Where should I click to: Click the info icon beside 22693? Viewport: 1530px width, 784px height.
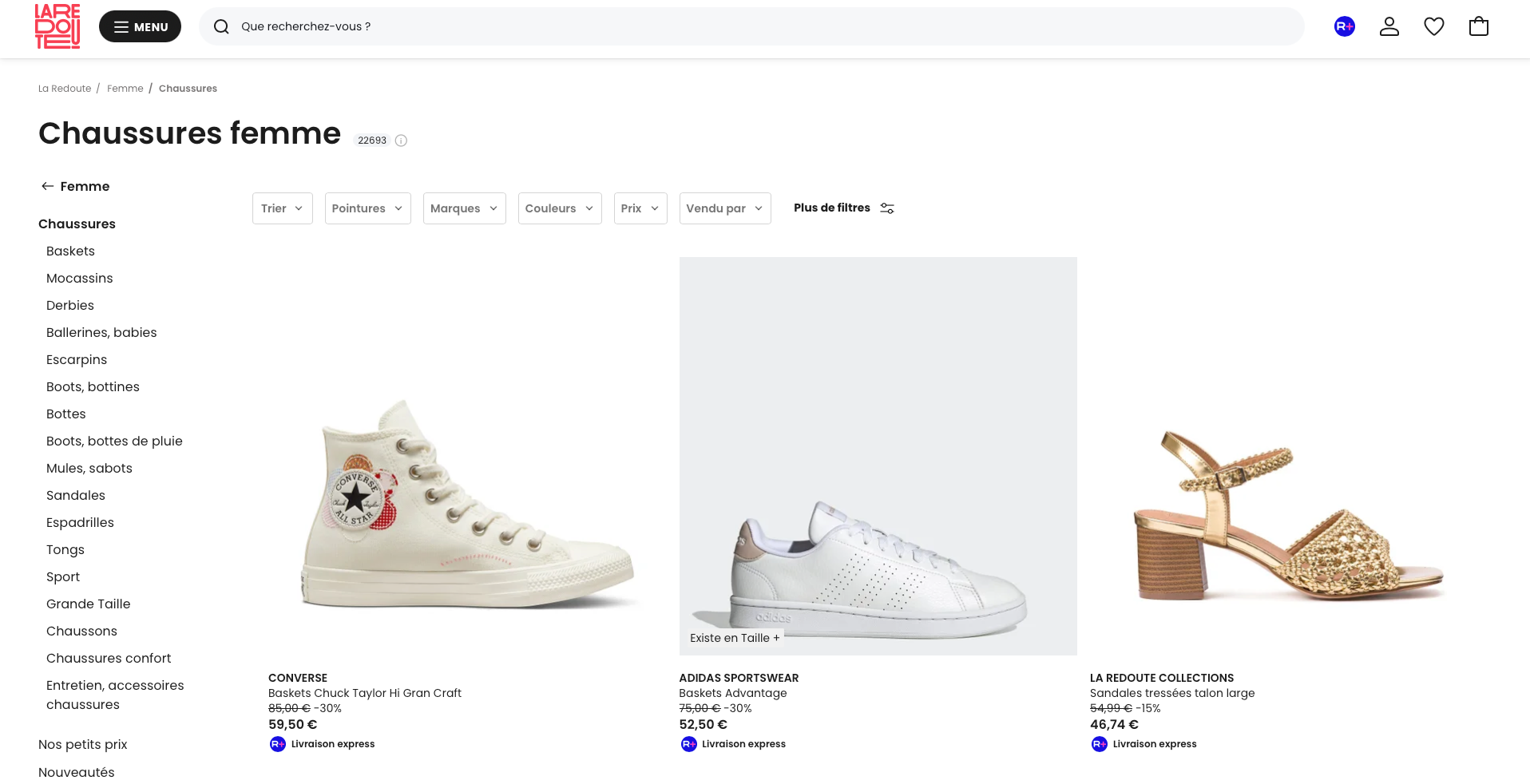(x=401, y=141)
